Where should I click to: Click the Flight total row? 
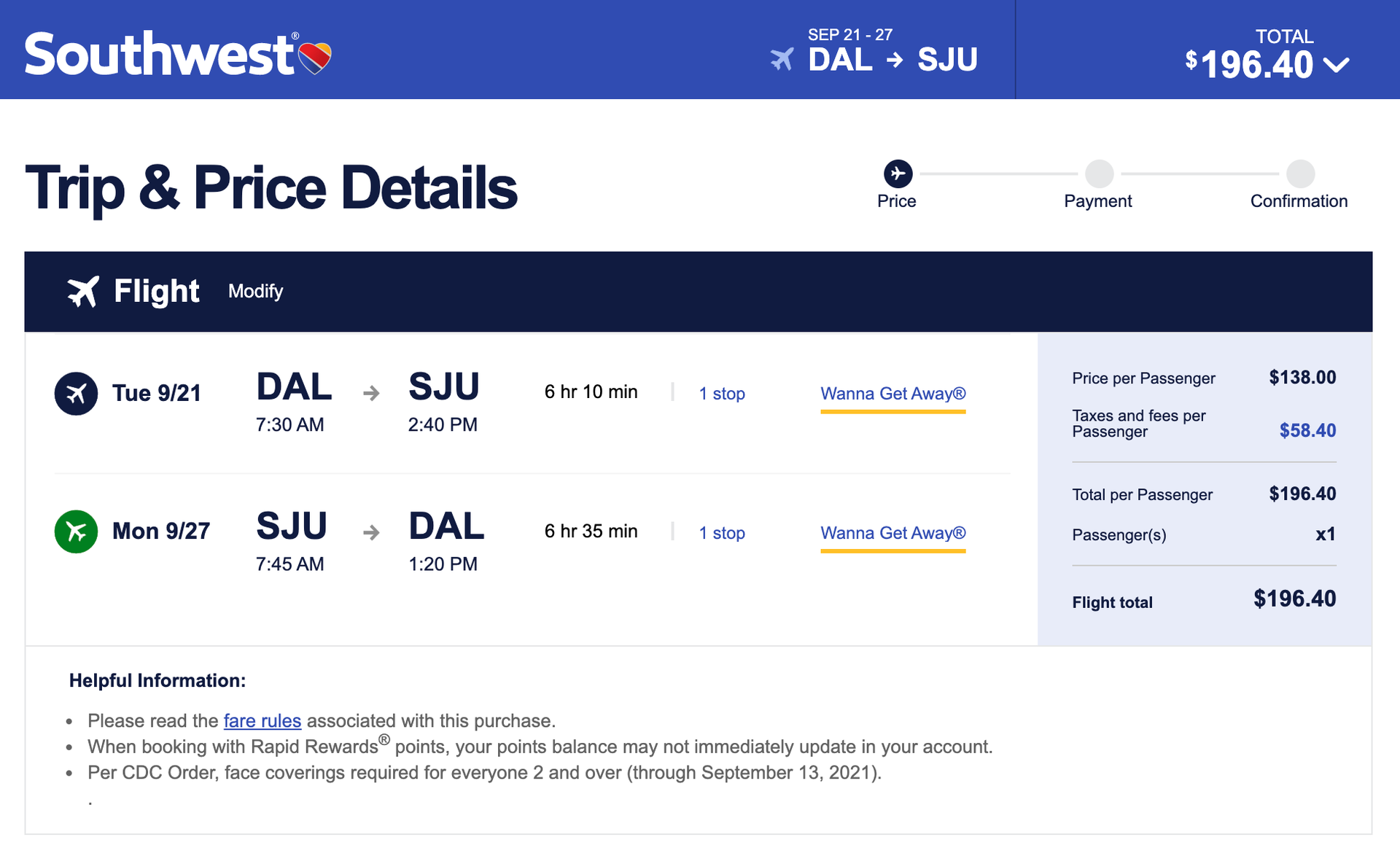tap(1203, 601)
